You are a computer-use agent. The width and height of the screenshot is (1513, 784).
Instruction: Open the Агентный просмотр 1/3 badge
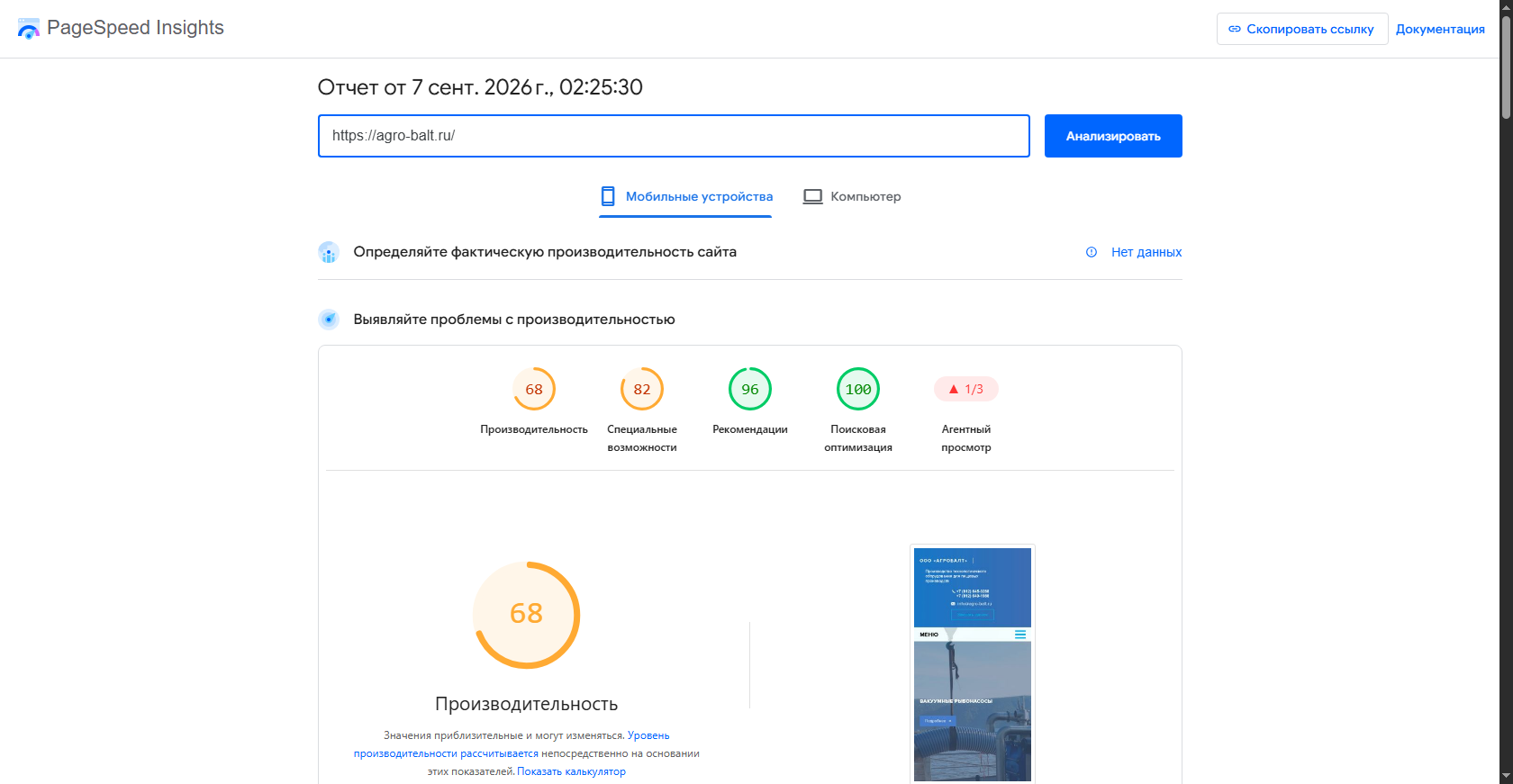point(966,389)
